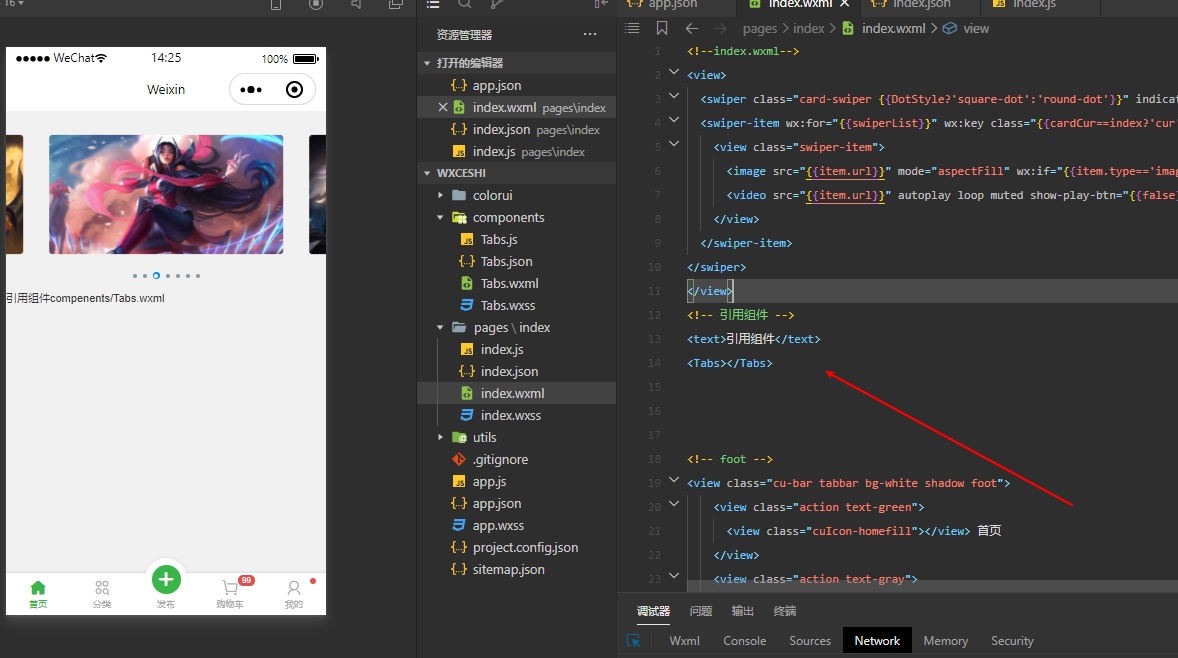Close index.wxml in open editors list
This screenshot has width=1178, height=658.
click(443, 107)
